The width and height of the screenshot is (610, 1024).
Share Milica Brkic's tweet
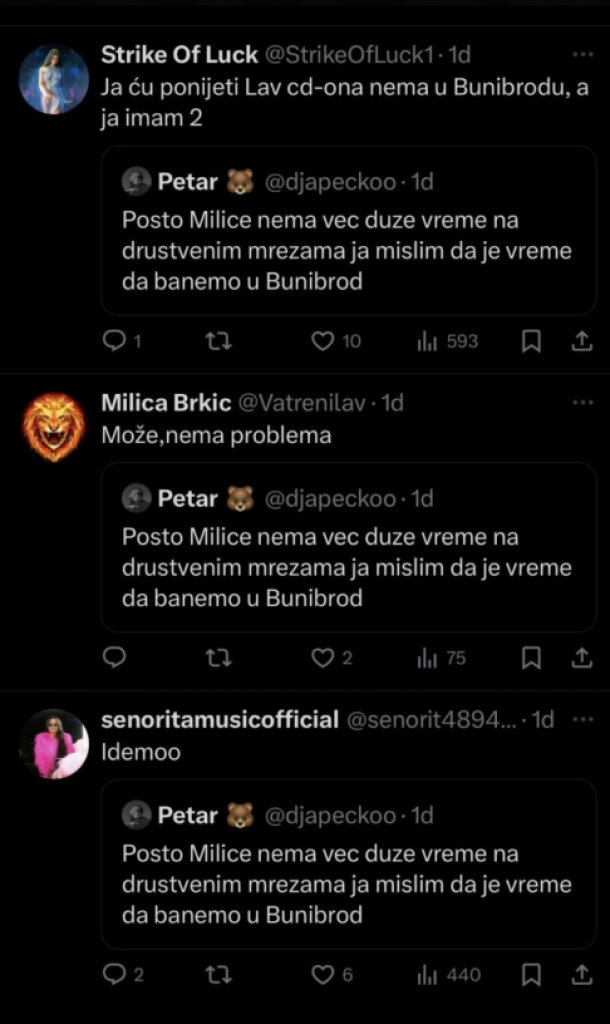tap(581, 658)
